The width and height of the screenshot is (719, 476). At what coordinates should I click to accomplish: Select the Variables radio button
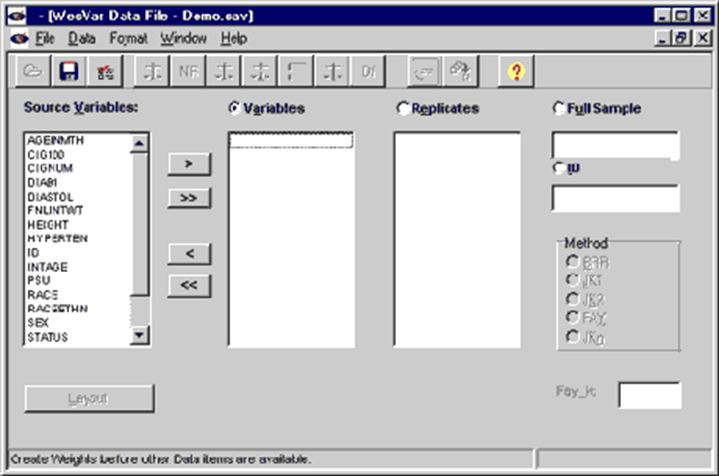(x=234, y=108)
